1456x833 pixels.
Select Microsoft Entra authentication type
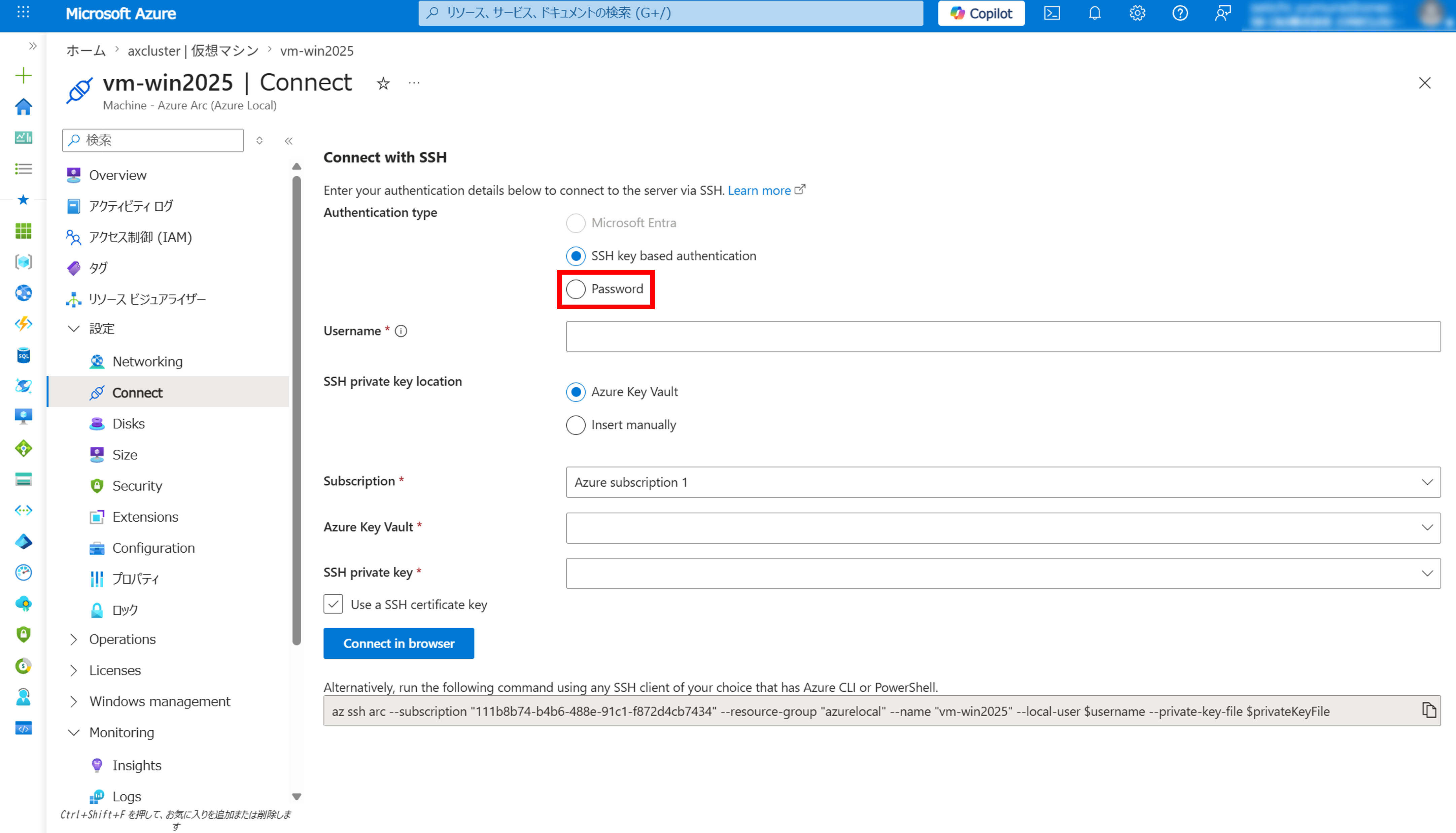pos(576,222)
